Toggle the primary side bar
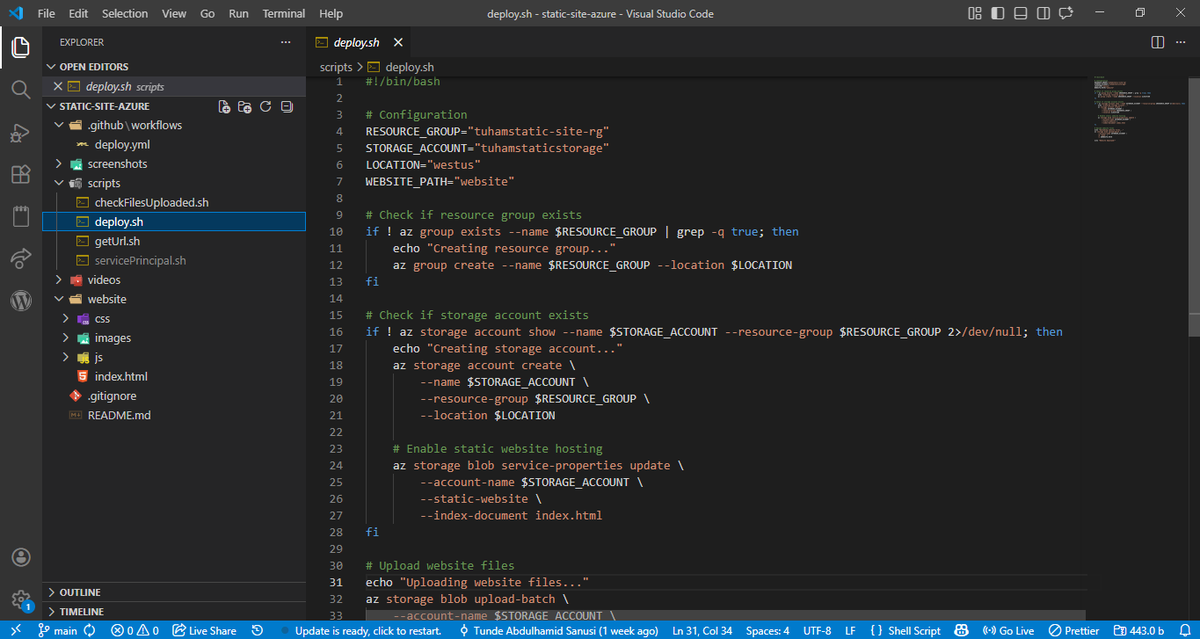1200x639 pixels. 998,13
